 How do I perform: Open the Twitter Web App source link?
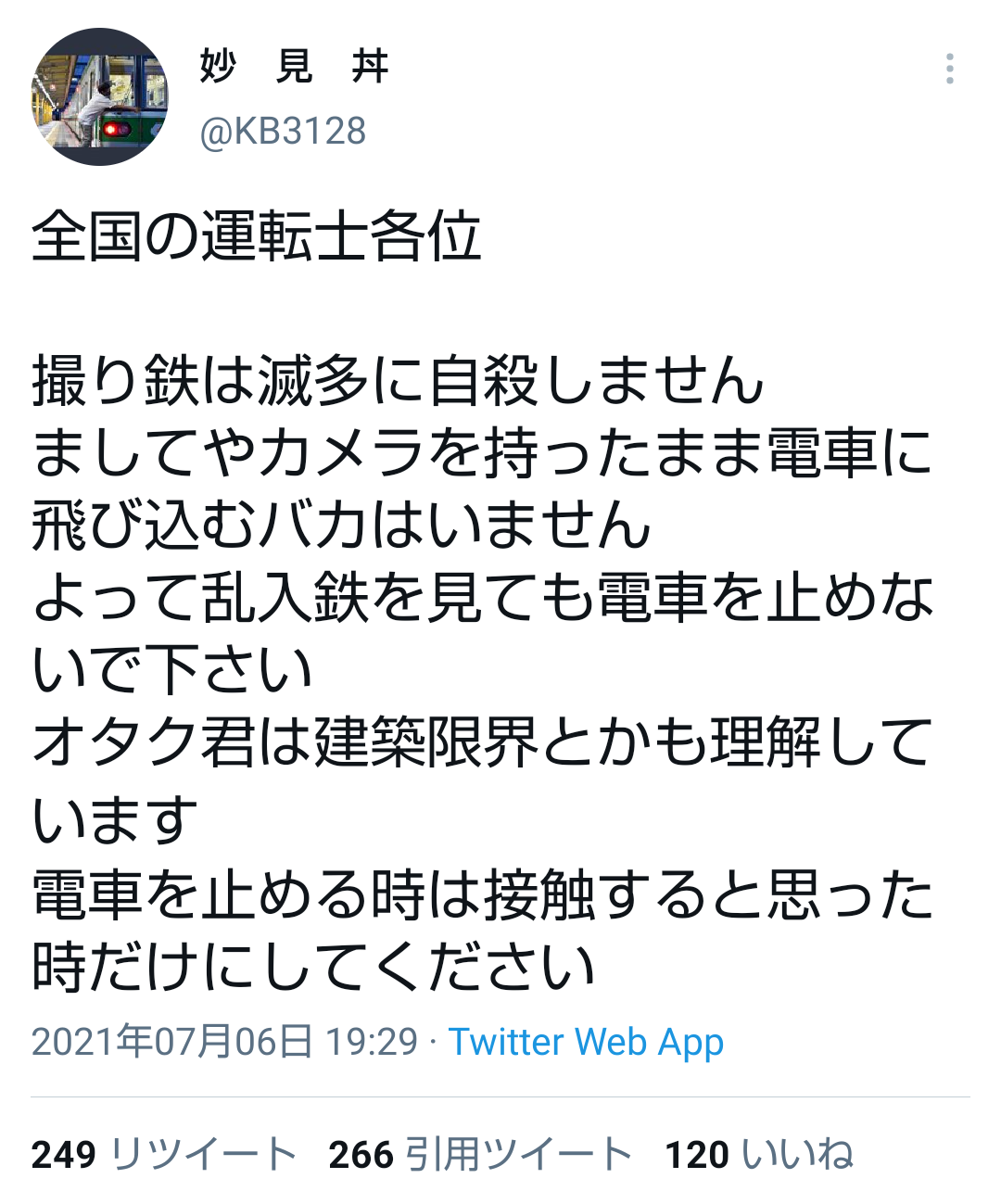[586, 1042]
